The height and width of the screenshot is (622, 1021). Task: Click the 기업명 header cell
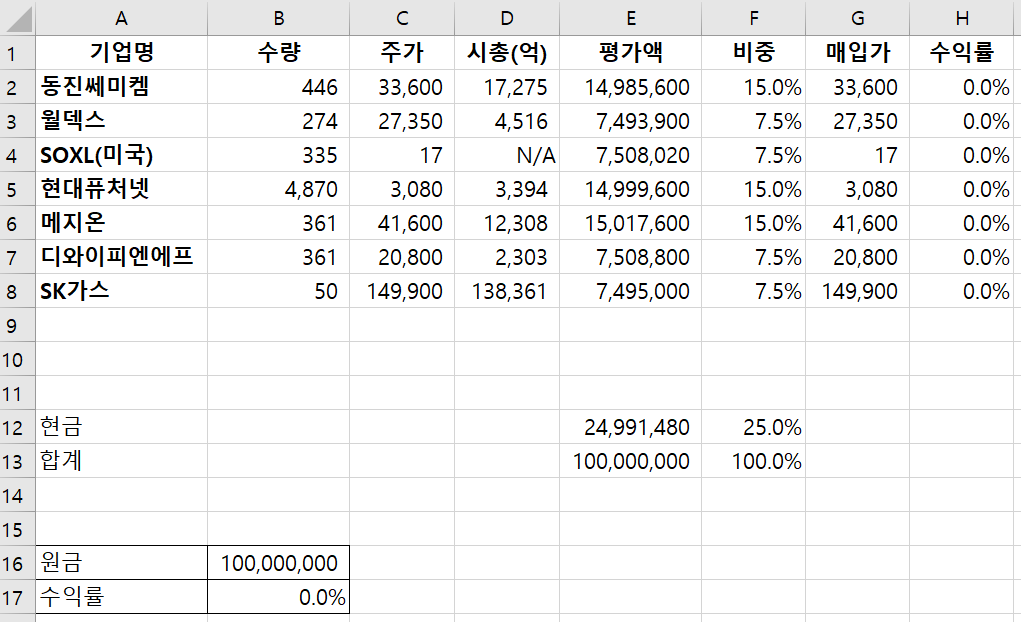click(x=121, y=53)
